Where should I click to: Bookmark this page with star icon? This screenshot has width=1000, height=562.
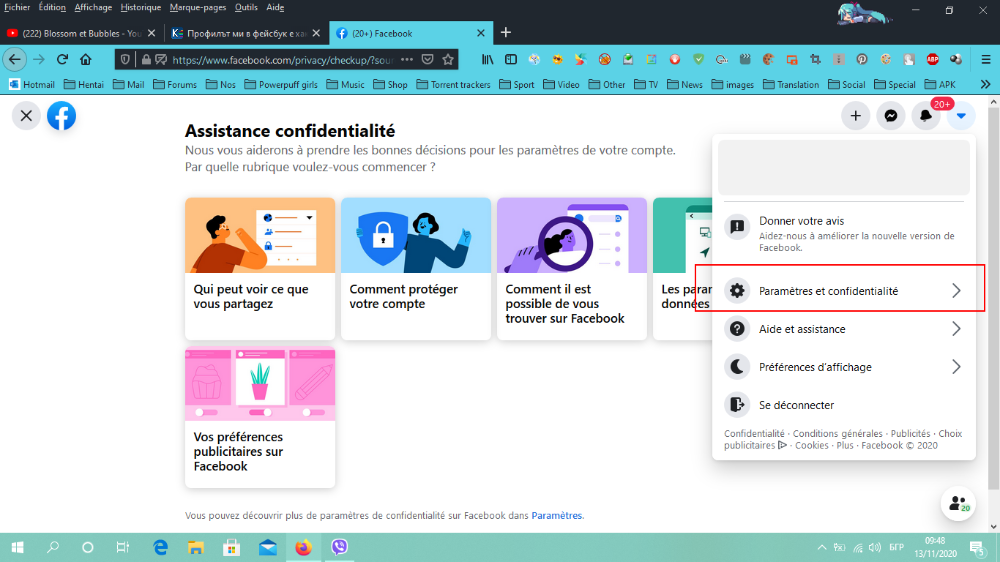pos(448,59)
